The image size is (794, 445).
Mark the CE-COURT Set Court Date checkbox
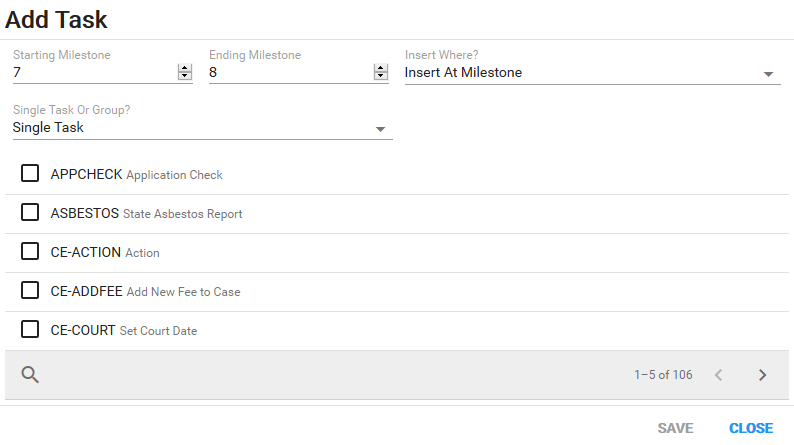(x=30, y=329)
